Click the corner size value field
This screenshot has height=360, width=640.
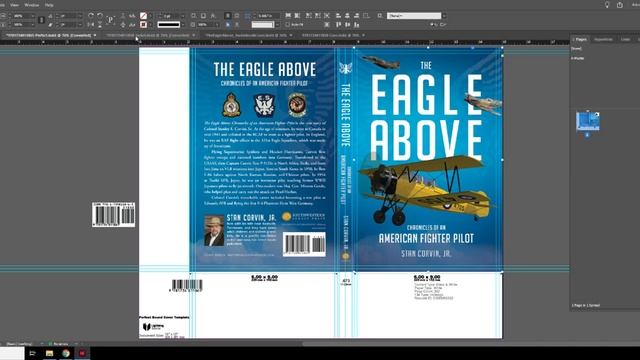point(267,16)
